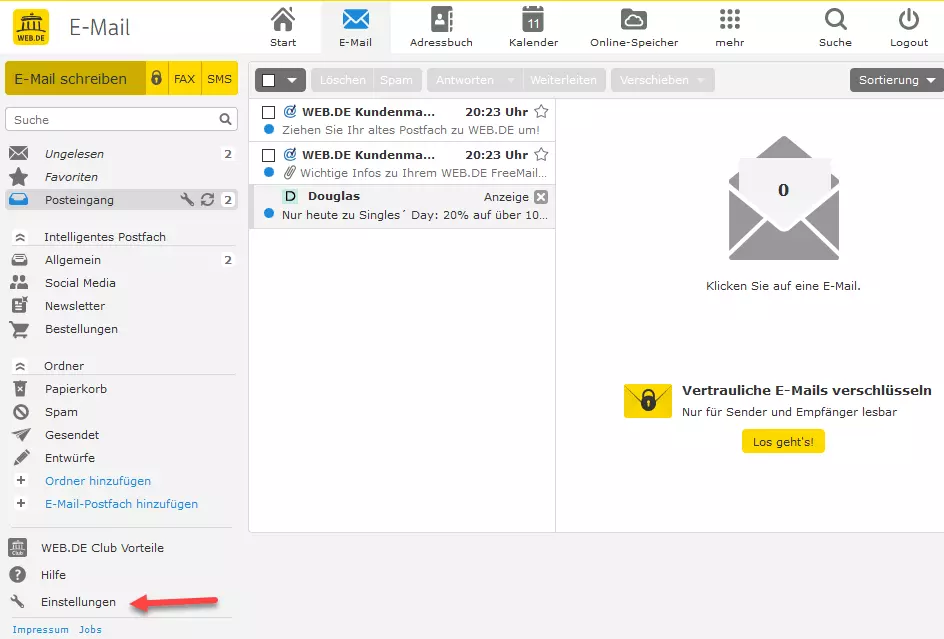Click the attachment paperclip on 'Wichtige Infos' email
This screenshot has height=639, width=944.
pos(290,172)
